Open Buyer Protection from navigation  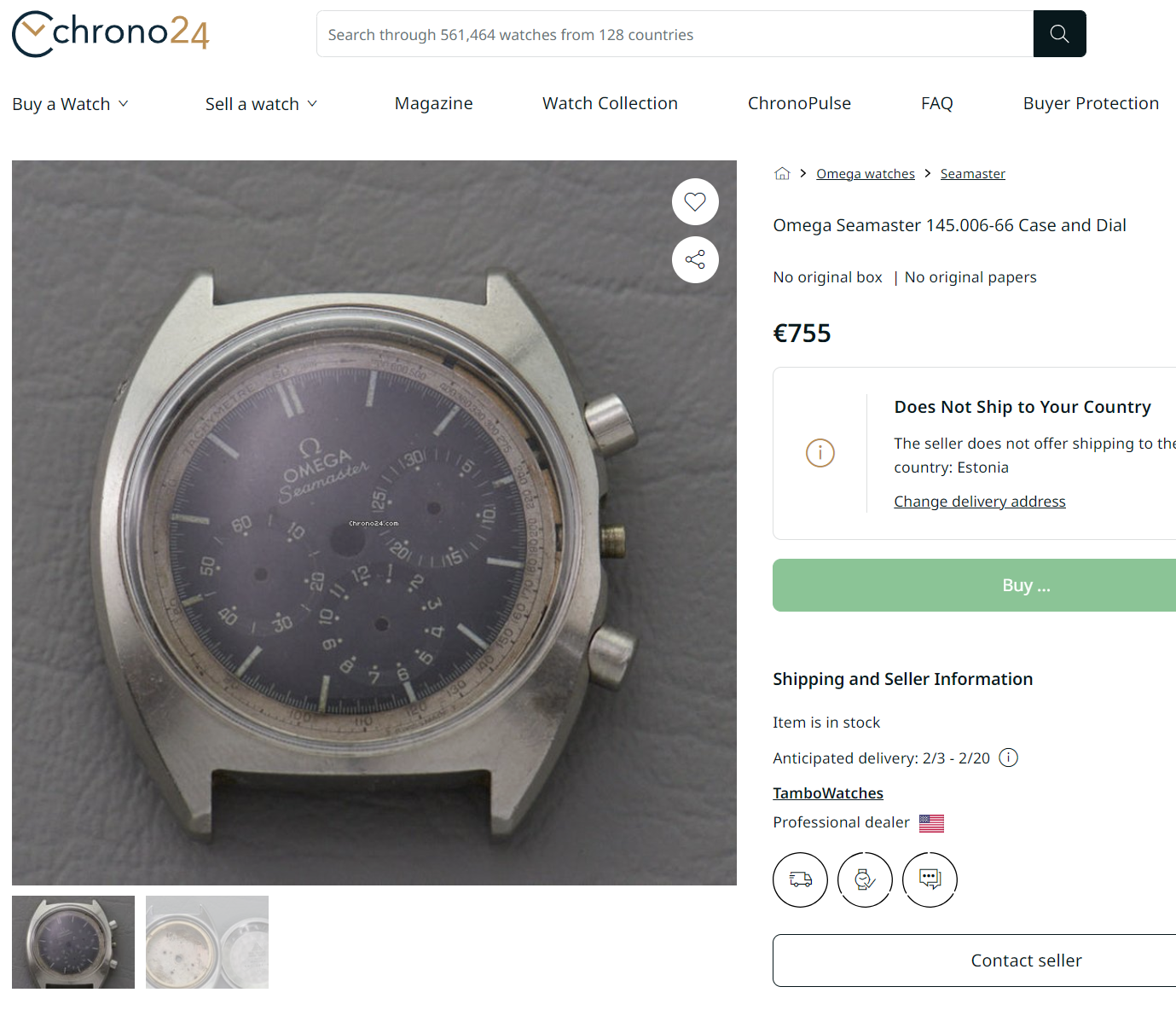(x=1091, y=104)
